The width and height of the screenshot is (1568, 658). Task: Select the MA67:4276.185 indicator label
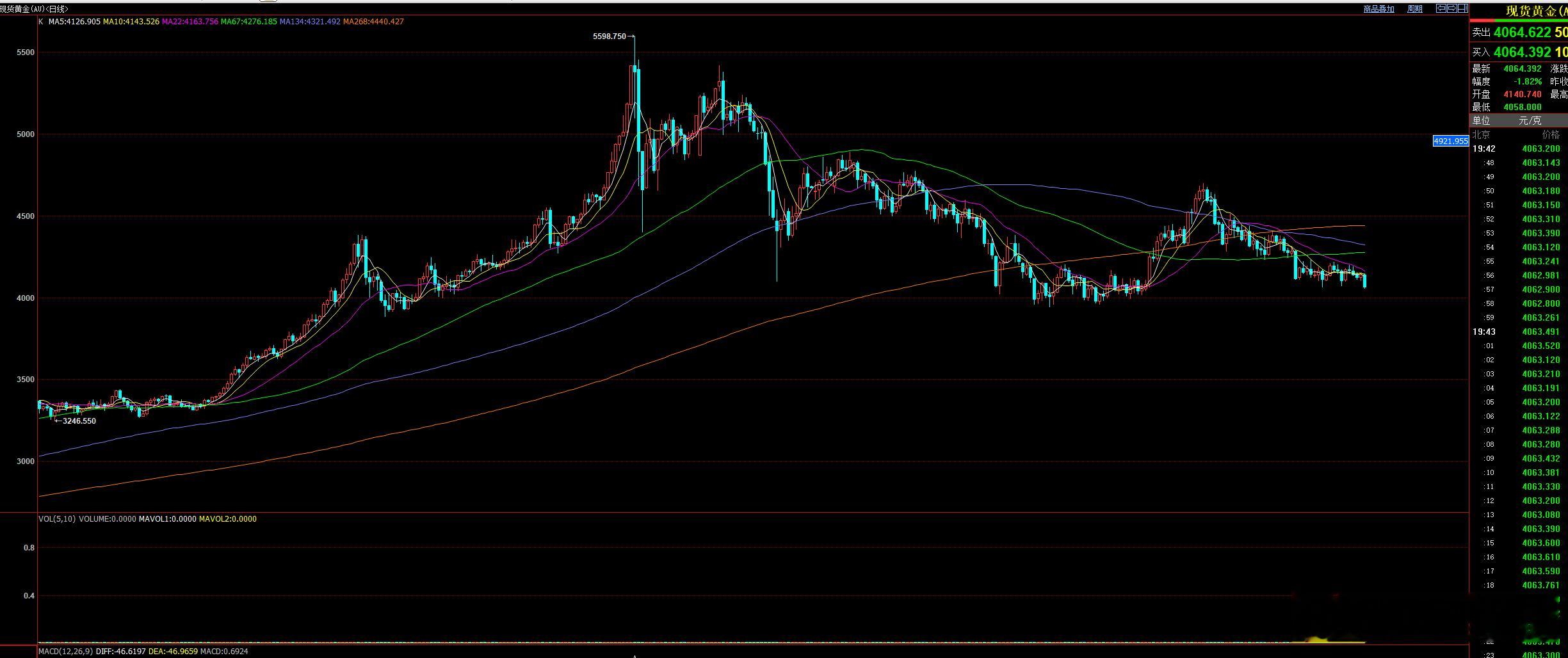pos(249,21)
